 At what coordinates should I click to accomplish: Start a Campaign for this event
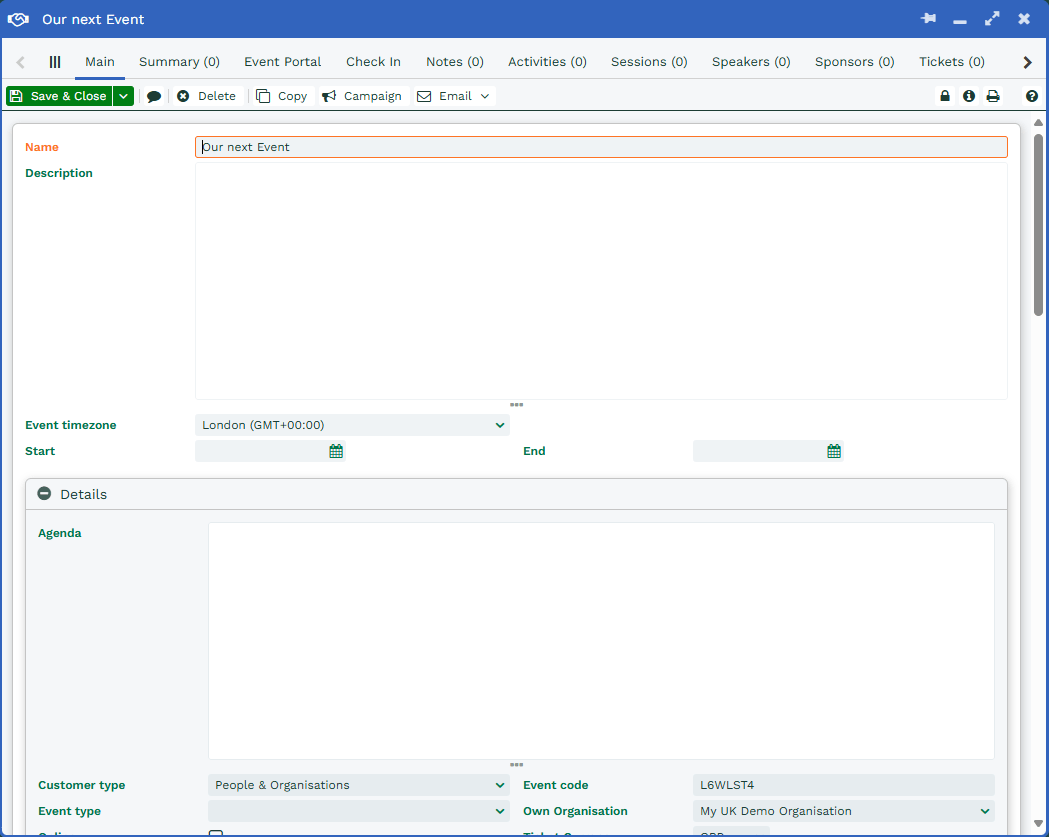click(362, 96)
